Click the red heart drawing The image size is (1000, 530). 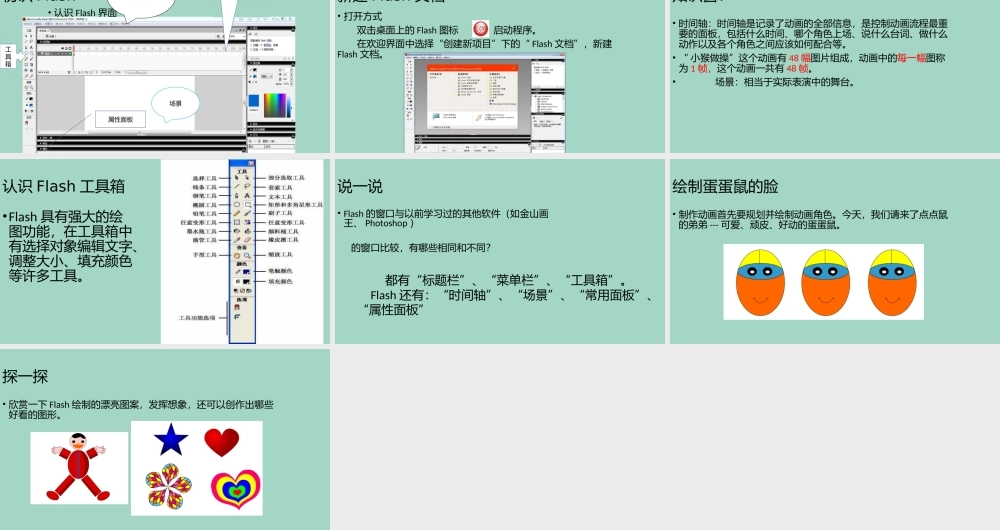[x=222, y=442]
